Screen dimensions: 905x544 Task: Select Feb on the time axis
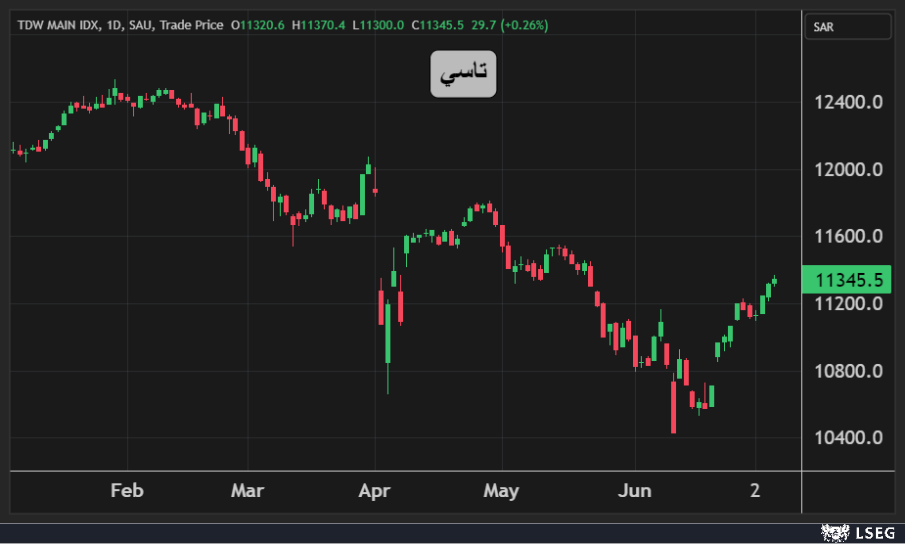coord(126,491)
